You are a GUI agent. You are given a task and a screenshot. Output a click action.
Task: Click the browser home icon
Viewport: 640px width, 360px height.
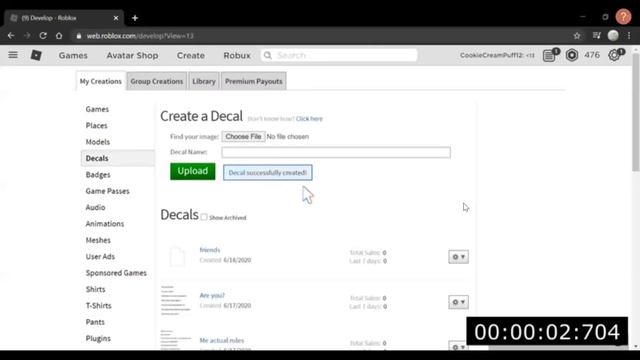[59, 36]
